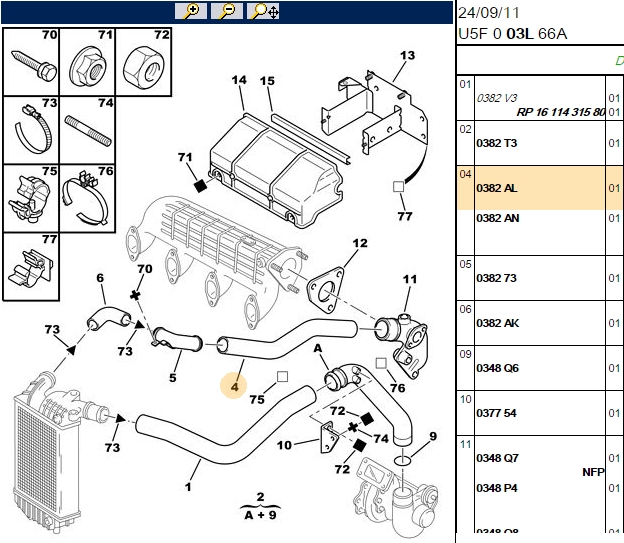
Task: Select part number 0382 AL row
Action: 540,188
